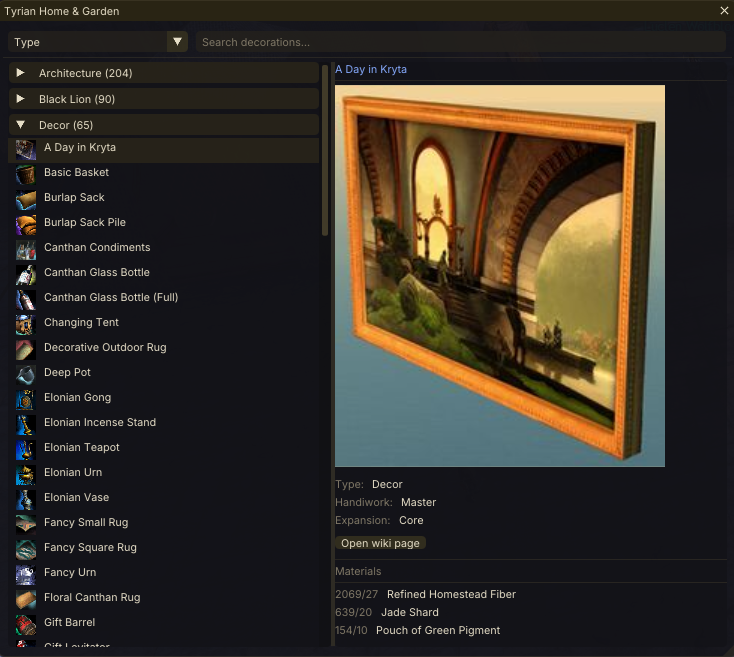Click the A Day in Kryta painting icon
This screenshot has width=734, height=657.
point(26,150)
